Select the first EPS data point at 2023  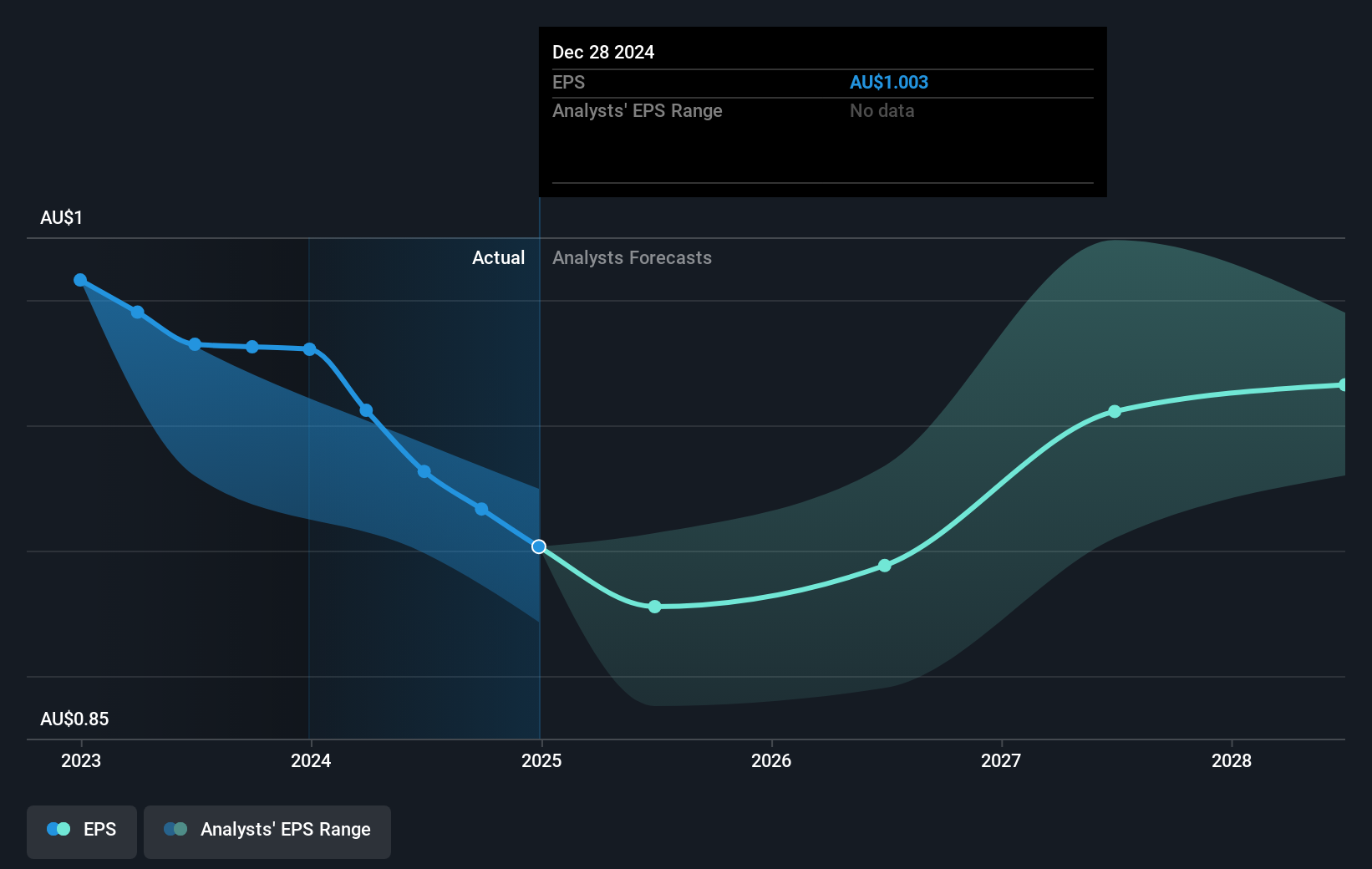point(80,280)
